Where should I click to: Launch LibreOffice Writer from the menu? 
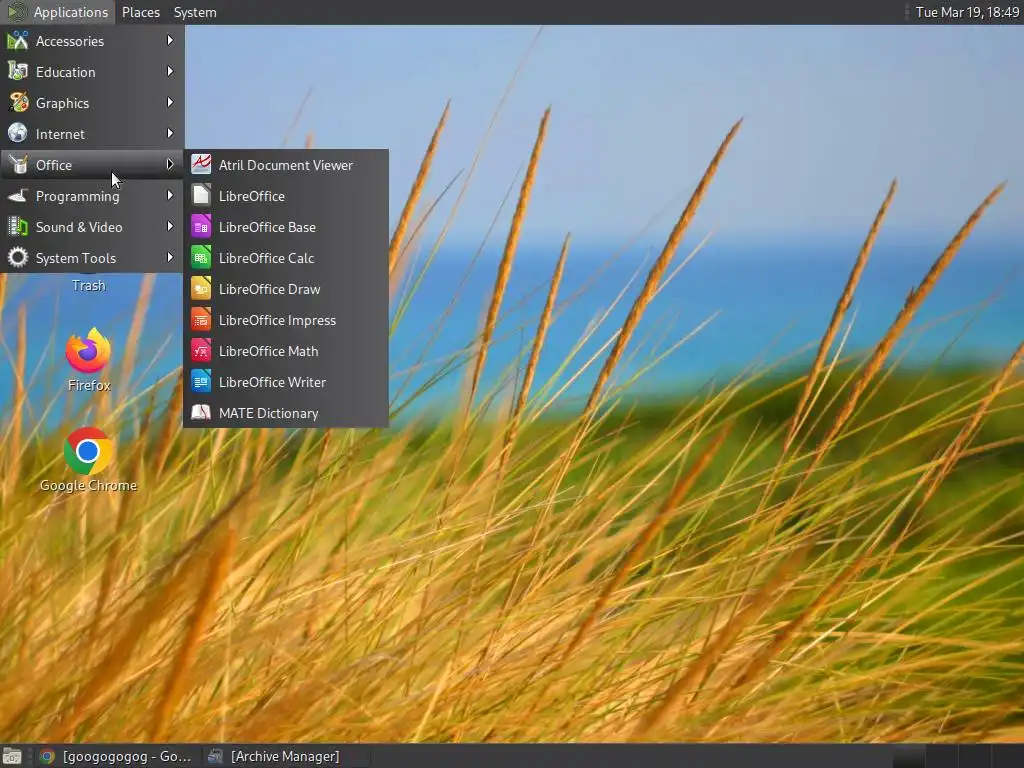pyautogui.click(x=286, y=382)
